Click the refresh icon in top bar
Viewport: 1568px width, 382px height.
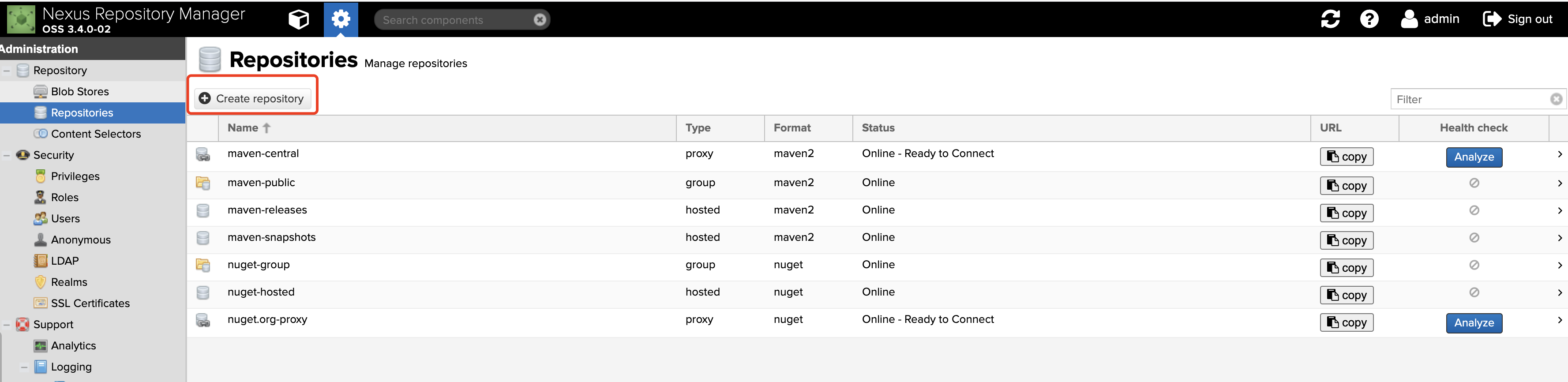pos(1330,19)
